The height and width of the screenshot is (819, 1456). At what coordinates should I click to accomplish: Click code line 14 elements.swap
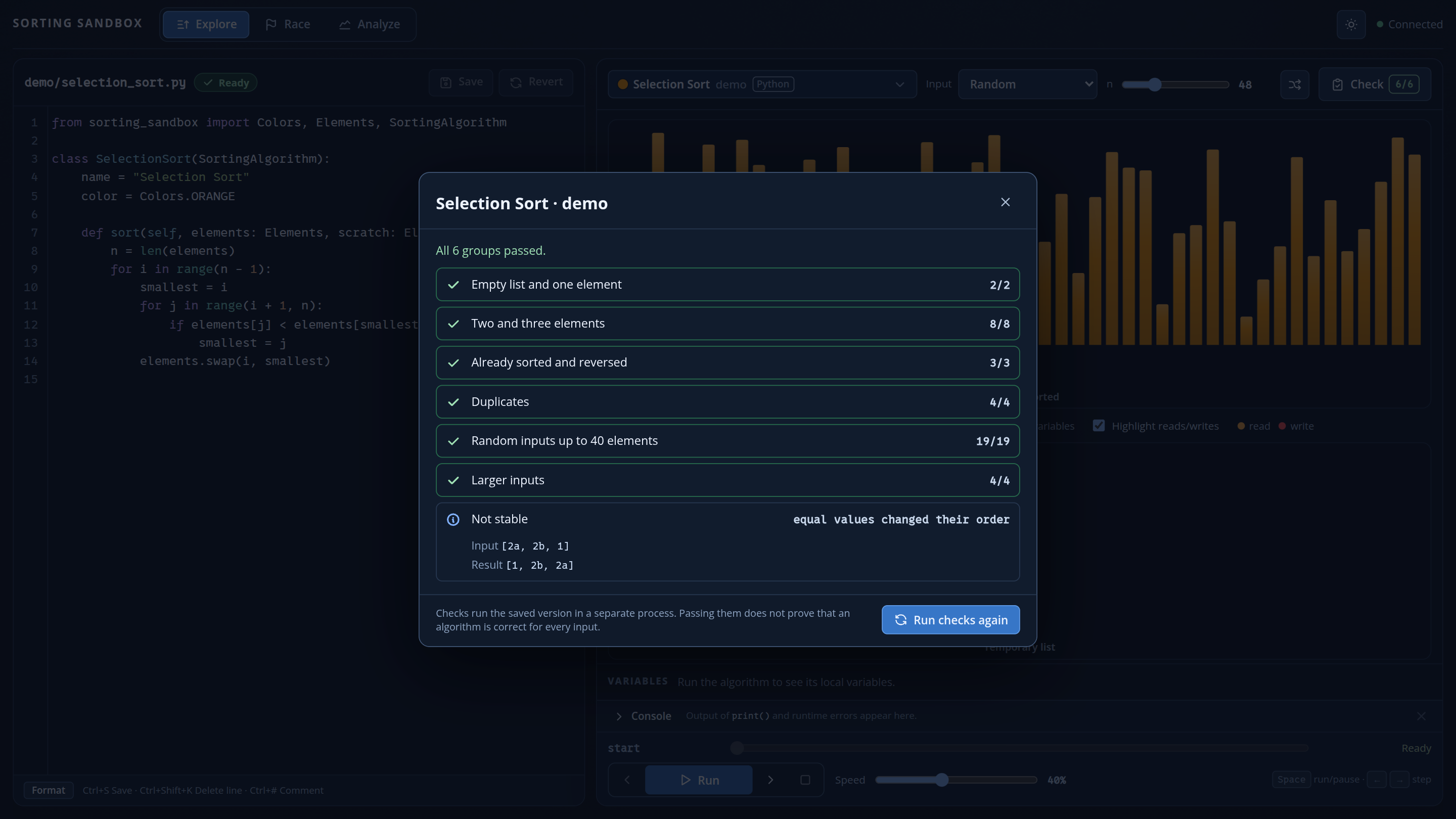coord(235,361)
